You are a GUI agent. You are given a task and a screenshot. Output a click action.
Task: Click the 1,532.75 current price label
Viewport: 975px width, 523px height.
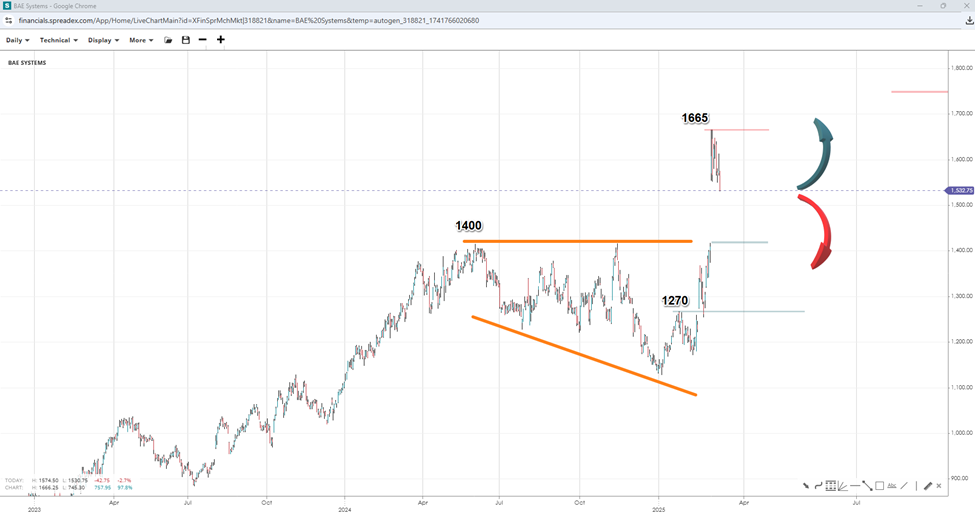[x=959, y=190]
